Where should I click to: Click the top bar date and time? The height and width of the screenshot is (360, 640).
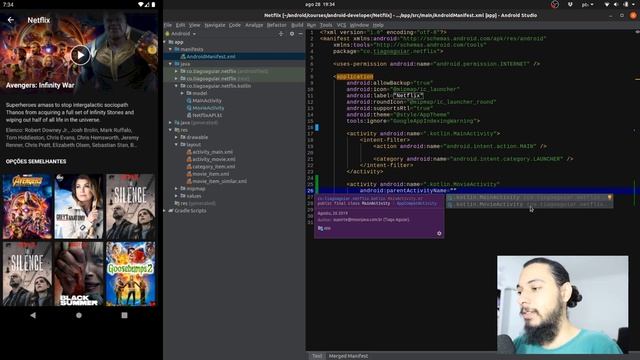click(x=320, y=4)
